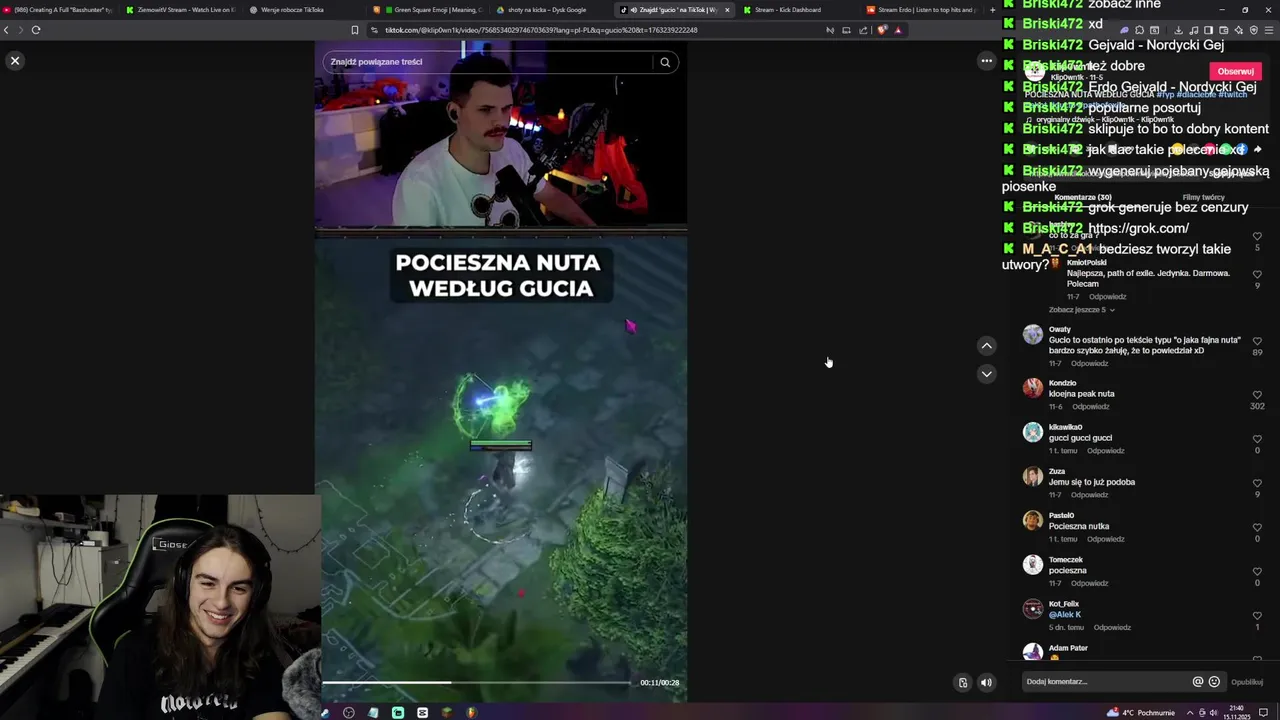Focus the 'Znajdź powiązane treści' search field
The width and height of the screenshot is (1280, 720).
(x=487, y=62)
